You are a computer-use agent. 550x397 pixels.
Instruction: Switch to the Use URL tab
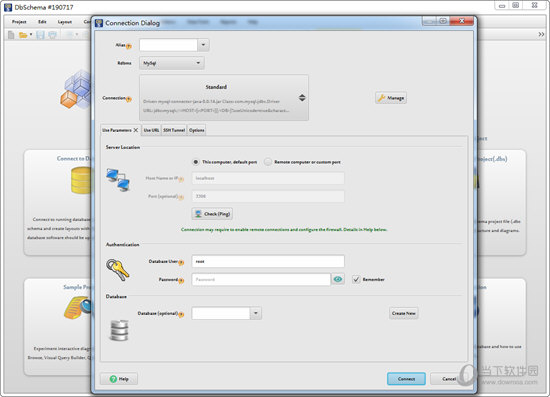[x=151, y=130]
